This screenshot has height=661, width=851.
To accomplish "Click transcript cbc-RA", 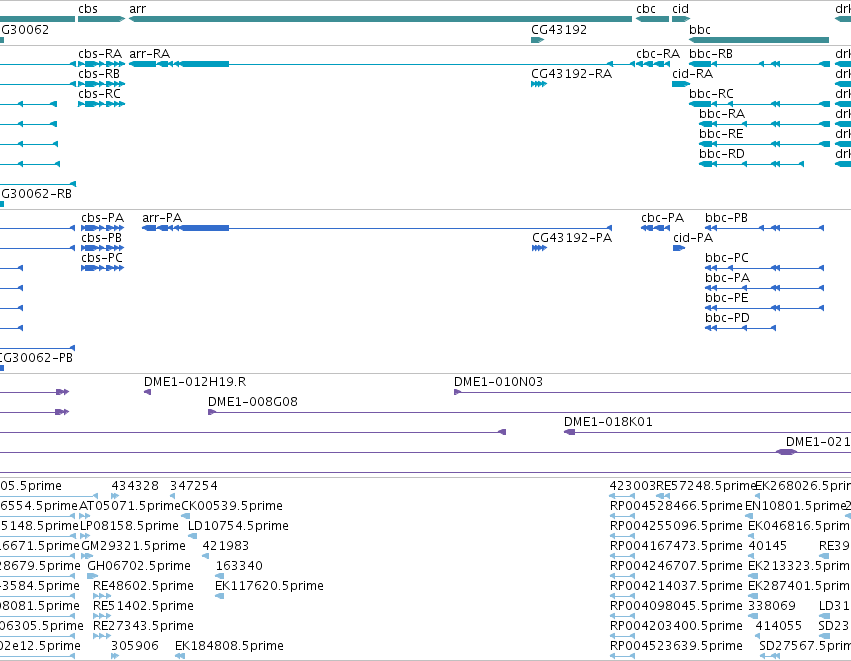I will pos(658,54).
